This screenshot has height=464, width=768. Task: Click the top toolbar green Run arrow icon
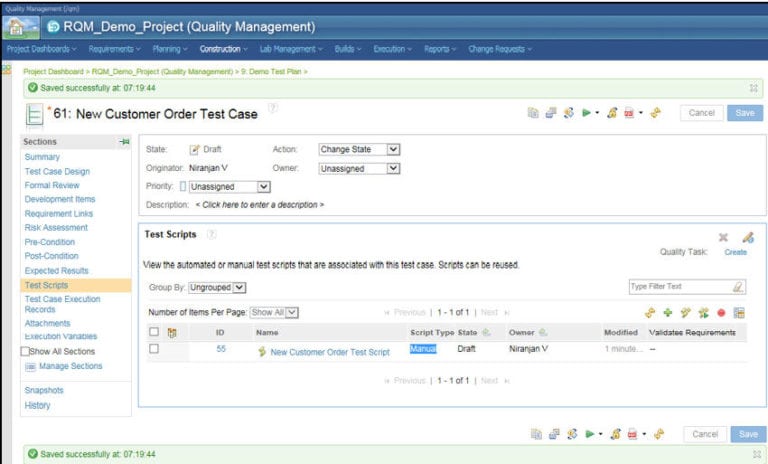(588, 113)
